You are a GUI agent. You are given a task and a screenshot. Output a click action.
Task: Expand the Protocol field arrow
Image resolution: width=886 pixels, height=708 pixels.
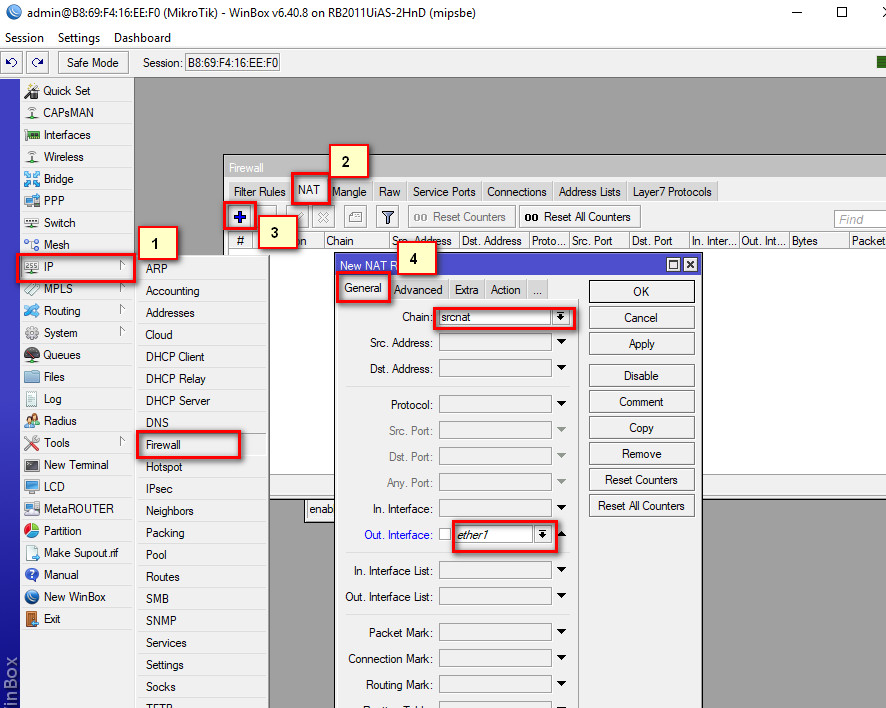click(x=561, y=405)
